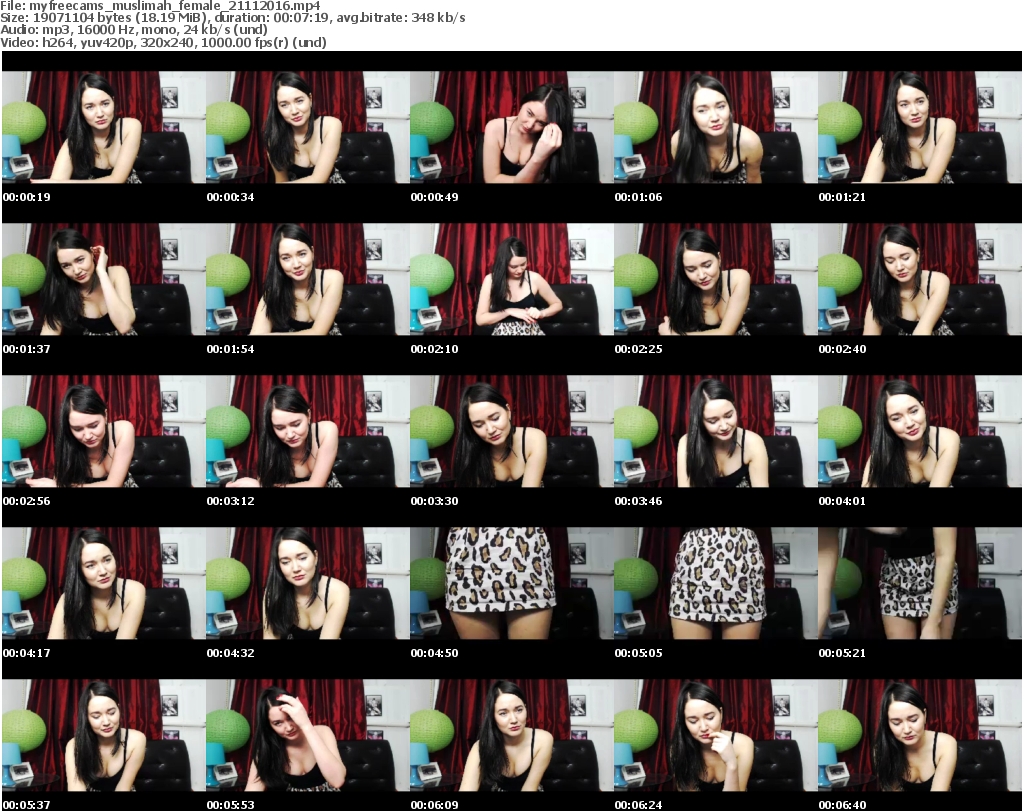Select the thumbnail frame stamped 00:05:21
The width and height of the screenshot is (1024, 811).
[920, 584]
